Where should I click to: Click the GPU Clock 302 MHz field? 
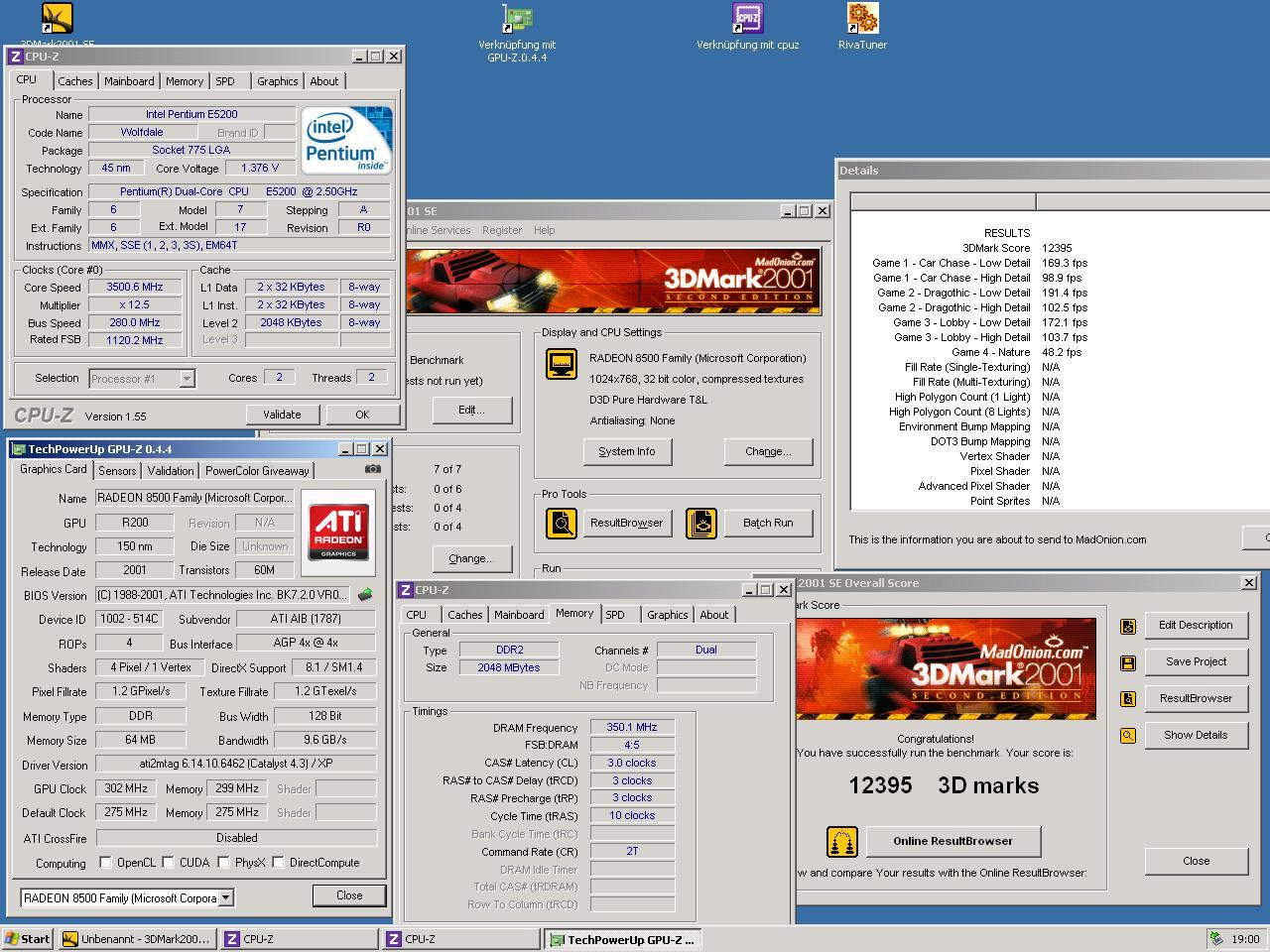(126, 788)
